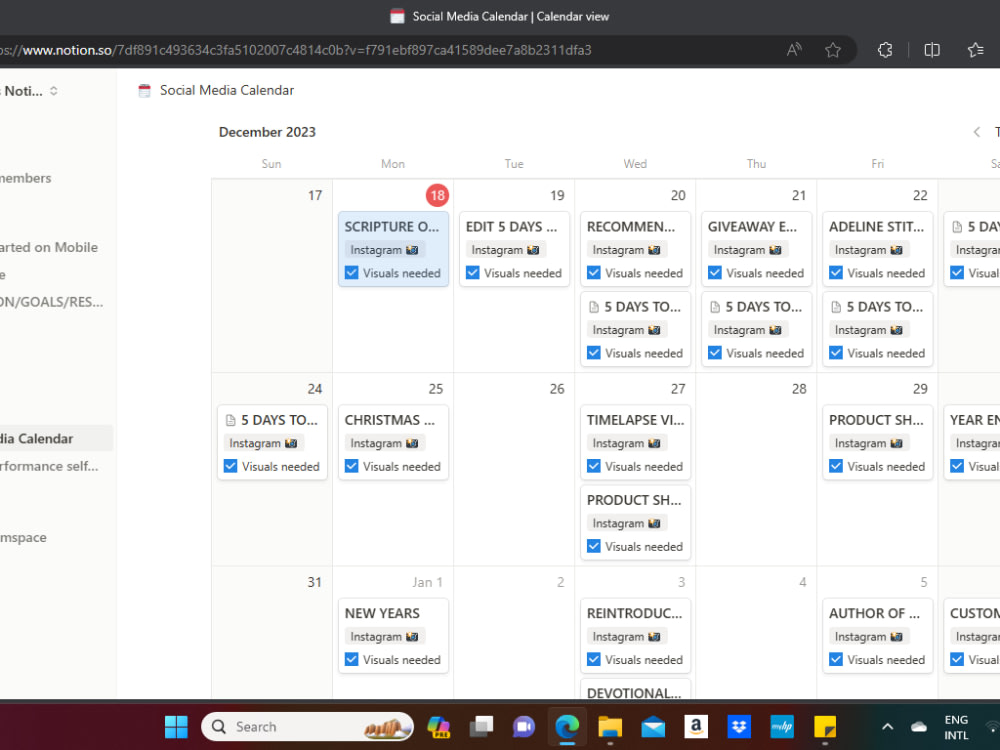Open Dropbox from taskbar
Image resolution: width=1000 pixels, height=750 pixels.
coord(739,726)
